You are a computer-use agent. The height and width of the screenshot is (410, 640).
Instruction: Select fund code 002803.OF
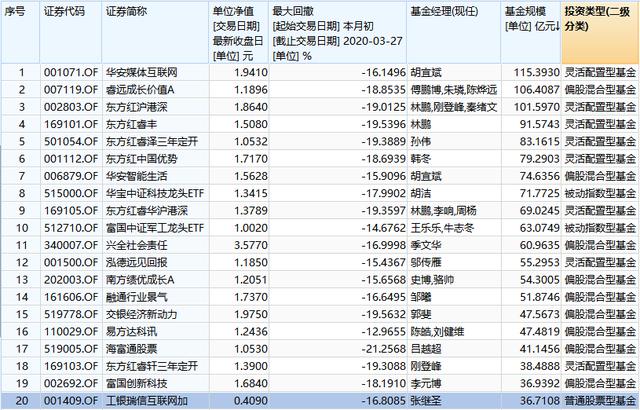(x=71, y=107)
